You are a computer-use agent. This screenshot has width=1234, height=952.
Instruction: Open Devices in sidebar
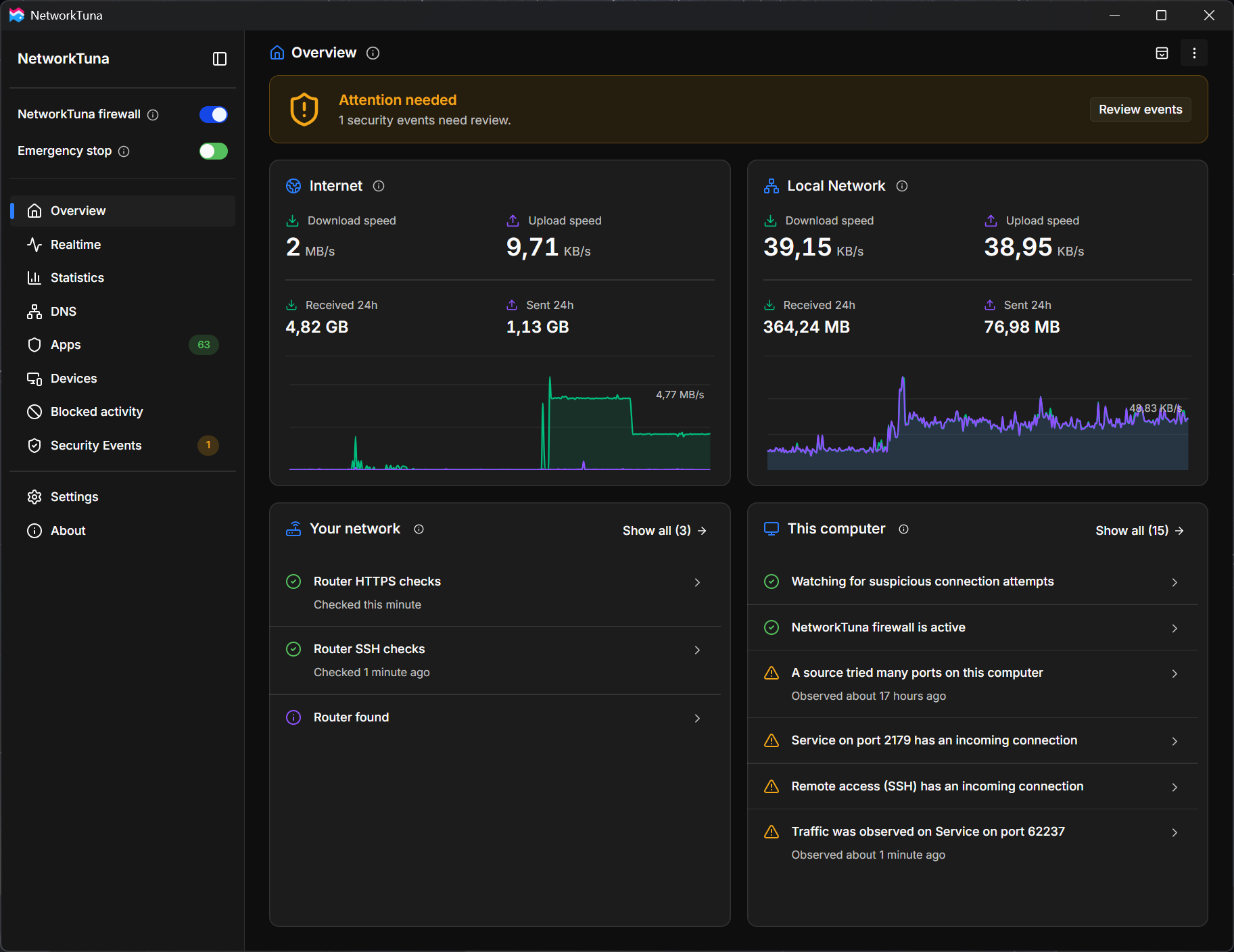coord(123,379)
